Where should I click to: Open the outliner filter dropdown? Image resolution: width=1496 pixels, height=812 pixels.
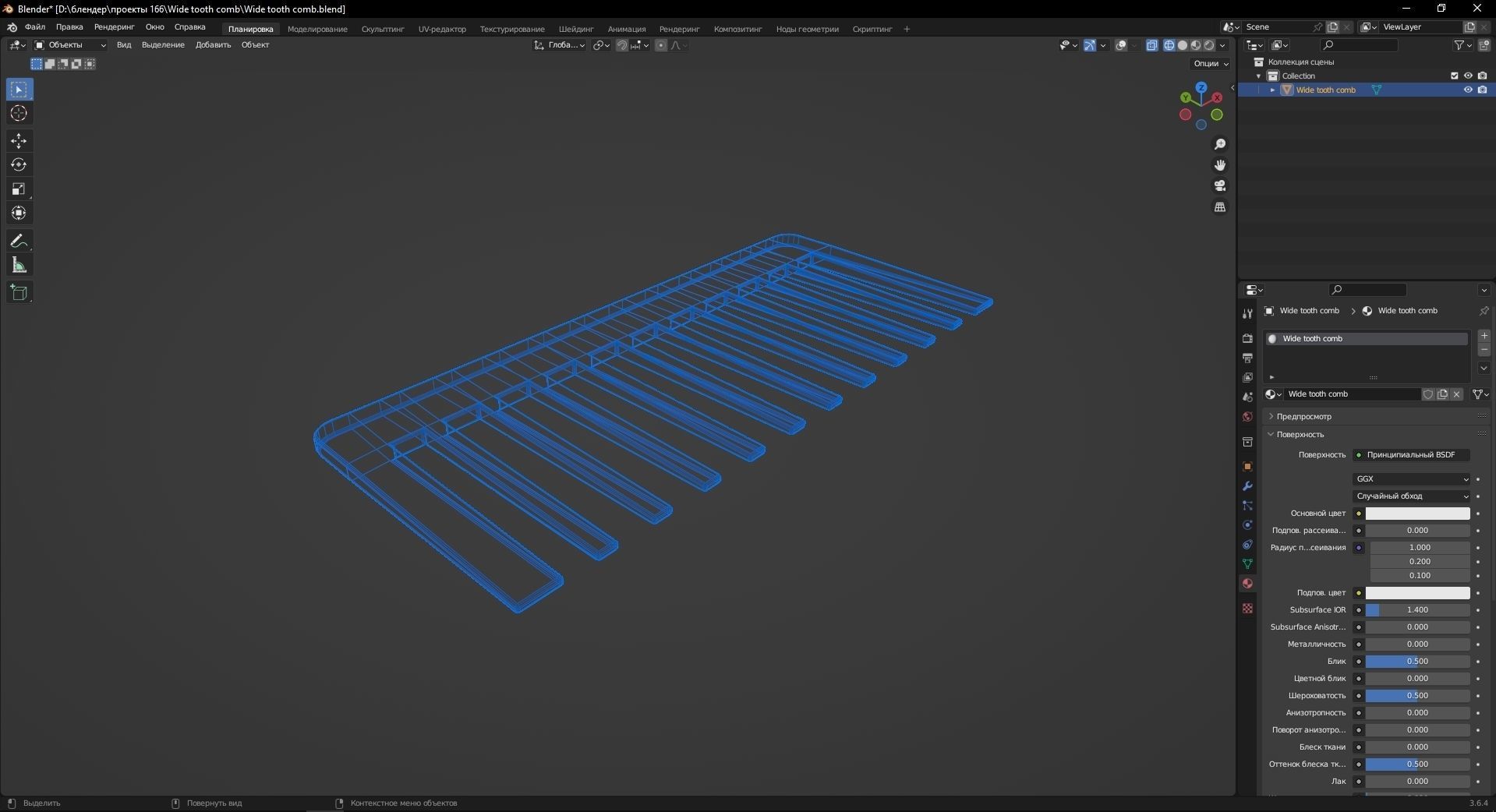(1463, 45)
